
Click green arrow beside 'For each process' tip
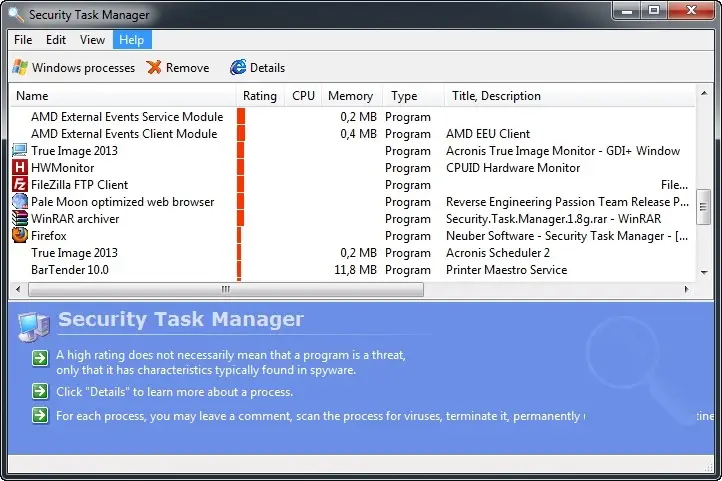(x=40, y=415)
